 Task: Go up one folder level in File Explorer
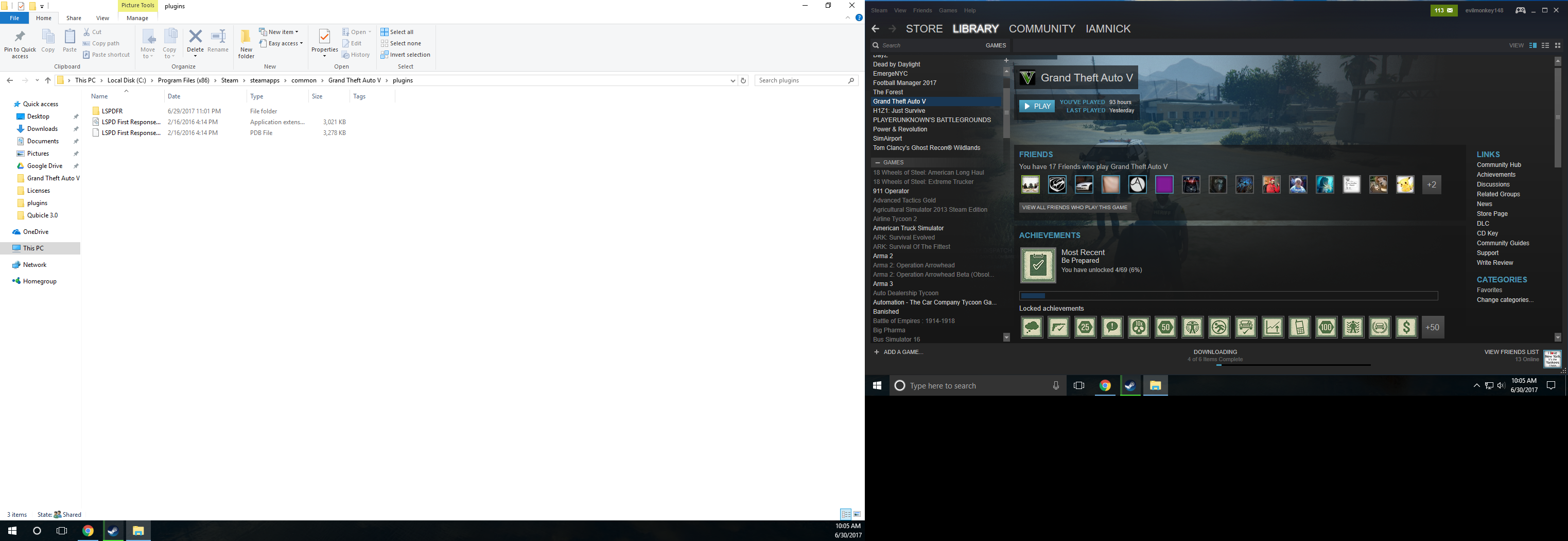[47, 80]
